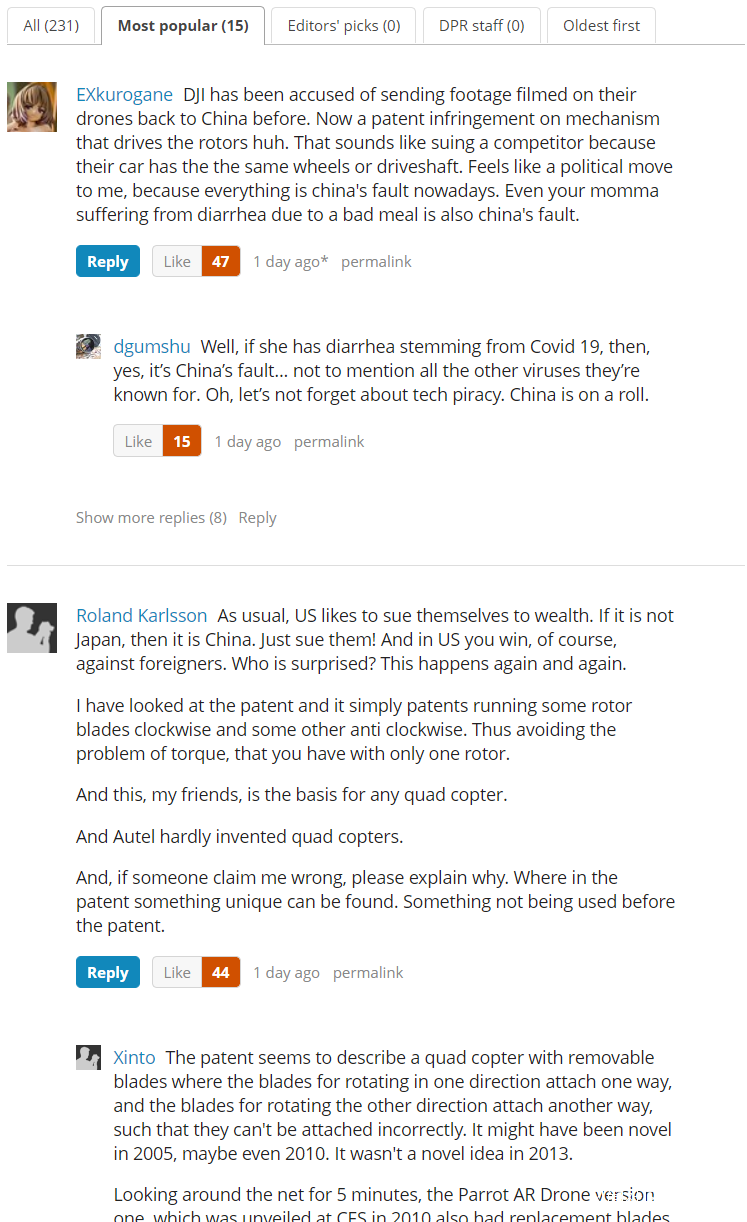The image size is (747, 1222).
Task: Open permalink for EXkurogane's comment
Action: [x=376, y=262]
